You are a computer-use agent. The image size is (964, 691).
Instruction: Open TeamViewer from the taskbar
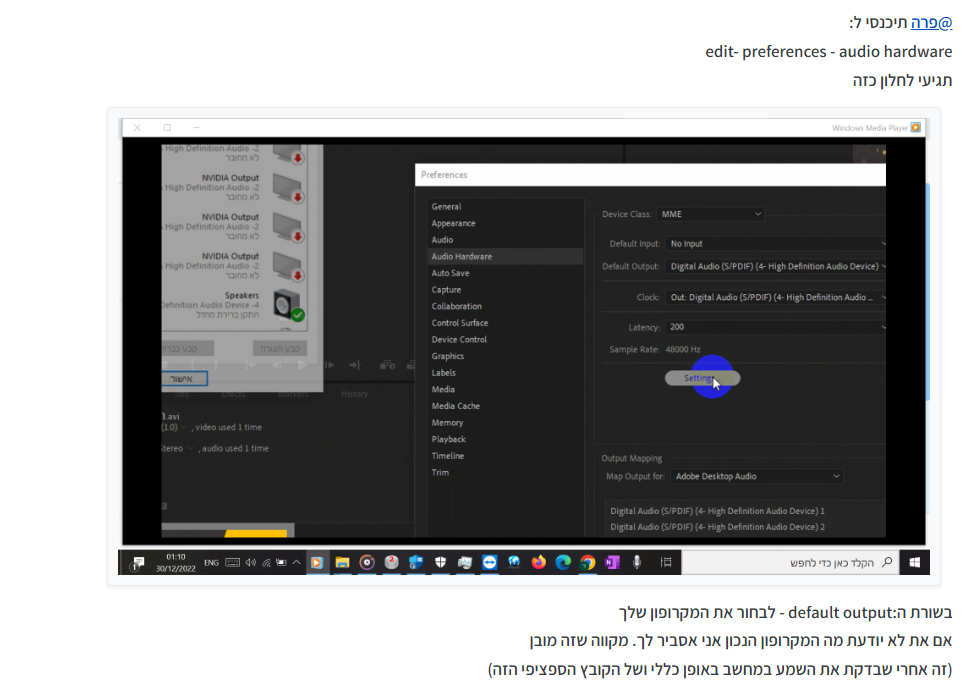coord(489,562)
